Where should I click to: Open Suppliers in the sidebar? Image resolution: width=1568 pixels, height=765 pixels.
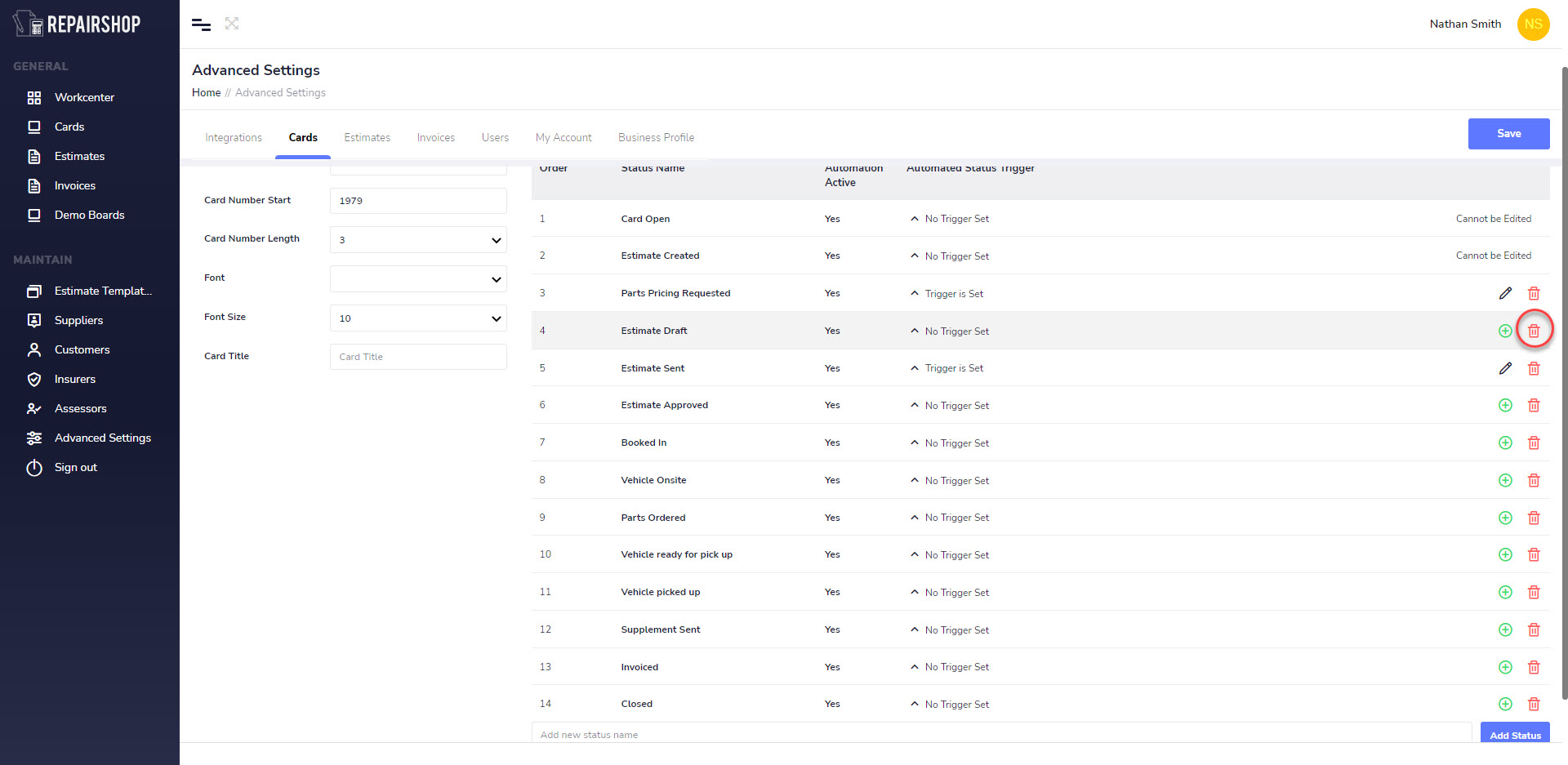(78, 320)
